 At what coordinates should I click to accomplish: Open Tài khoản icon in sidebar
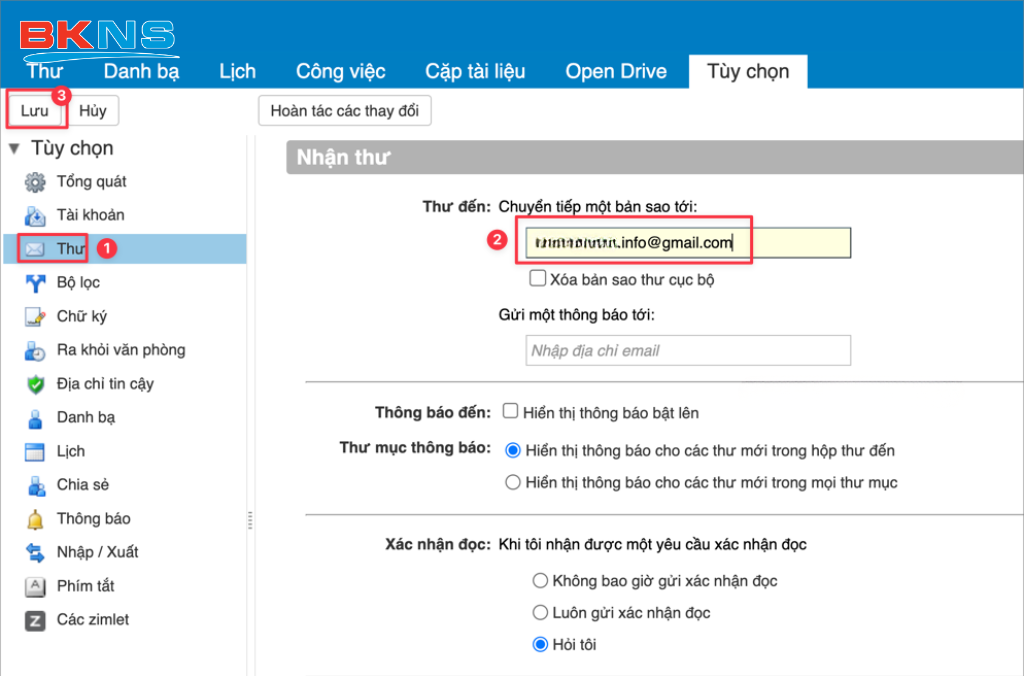coord(35,215)
